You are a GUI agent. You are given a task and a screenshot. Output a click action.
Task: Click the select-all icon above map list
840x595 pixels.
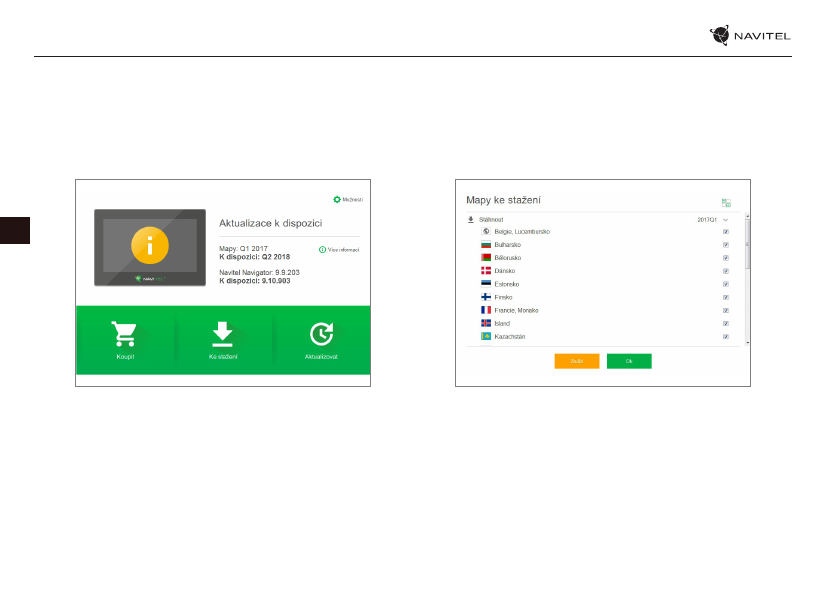pyautogui.click(x=726, y=202)
